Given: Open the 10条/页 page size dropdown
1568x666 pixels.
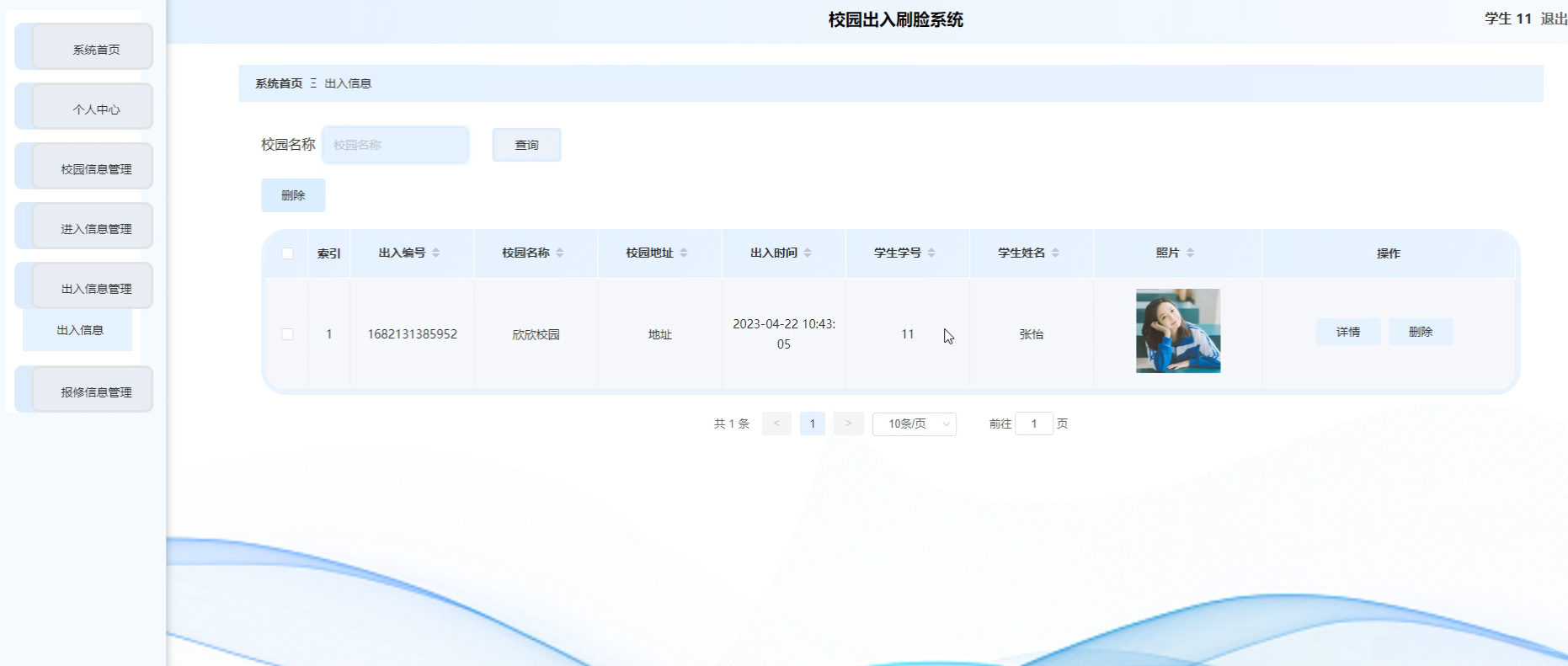Looking at the screenshot, I should 915,424.
